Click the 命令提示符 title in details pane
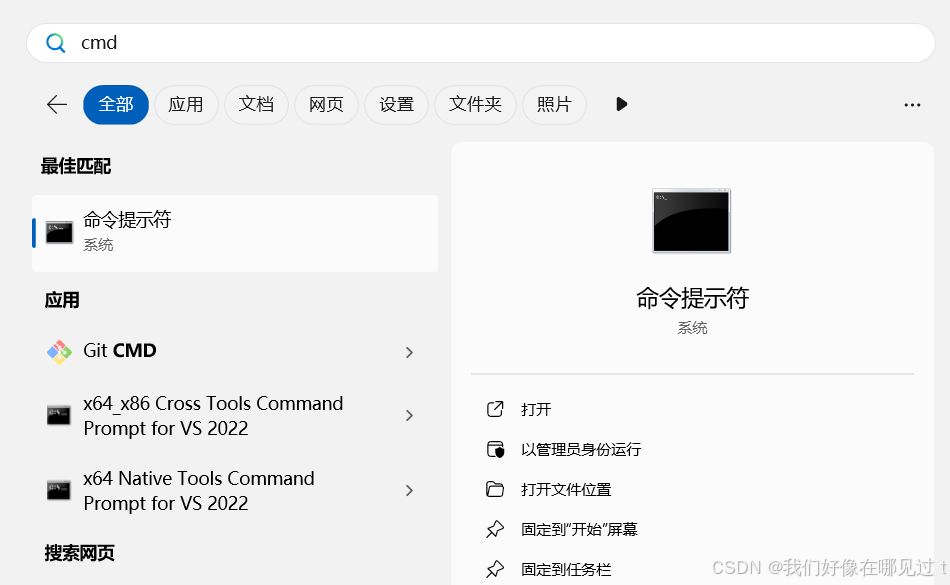 coord(693,298)
